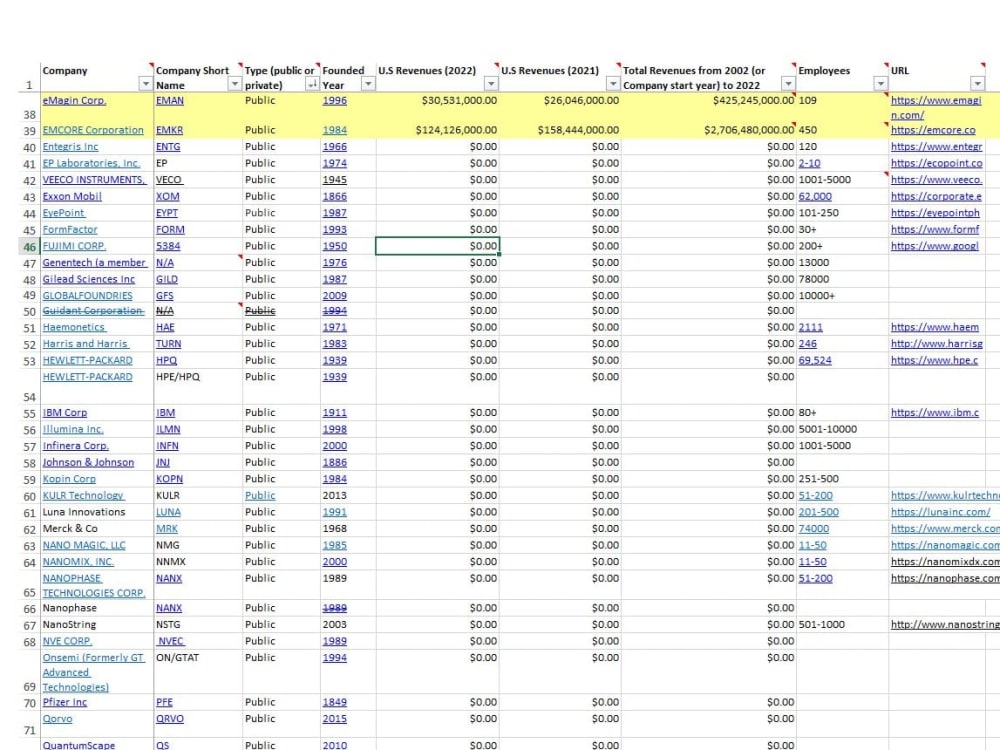The width and height of the screenshot is (1000, 750).
Task: Open the U.S Revenues (2021) filter dropdown
Action: pyautogui.click(x=613, y=84)
